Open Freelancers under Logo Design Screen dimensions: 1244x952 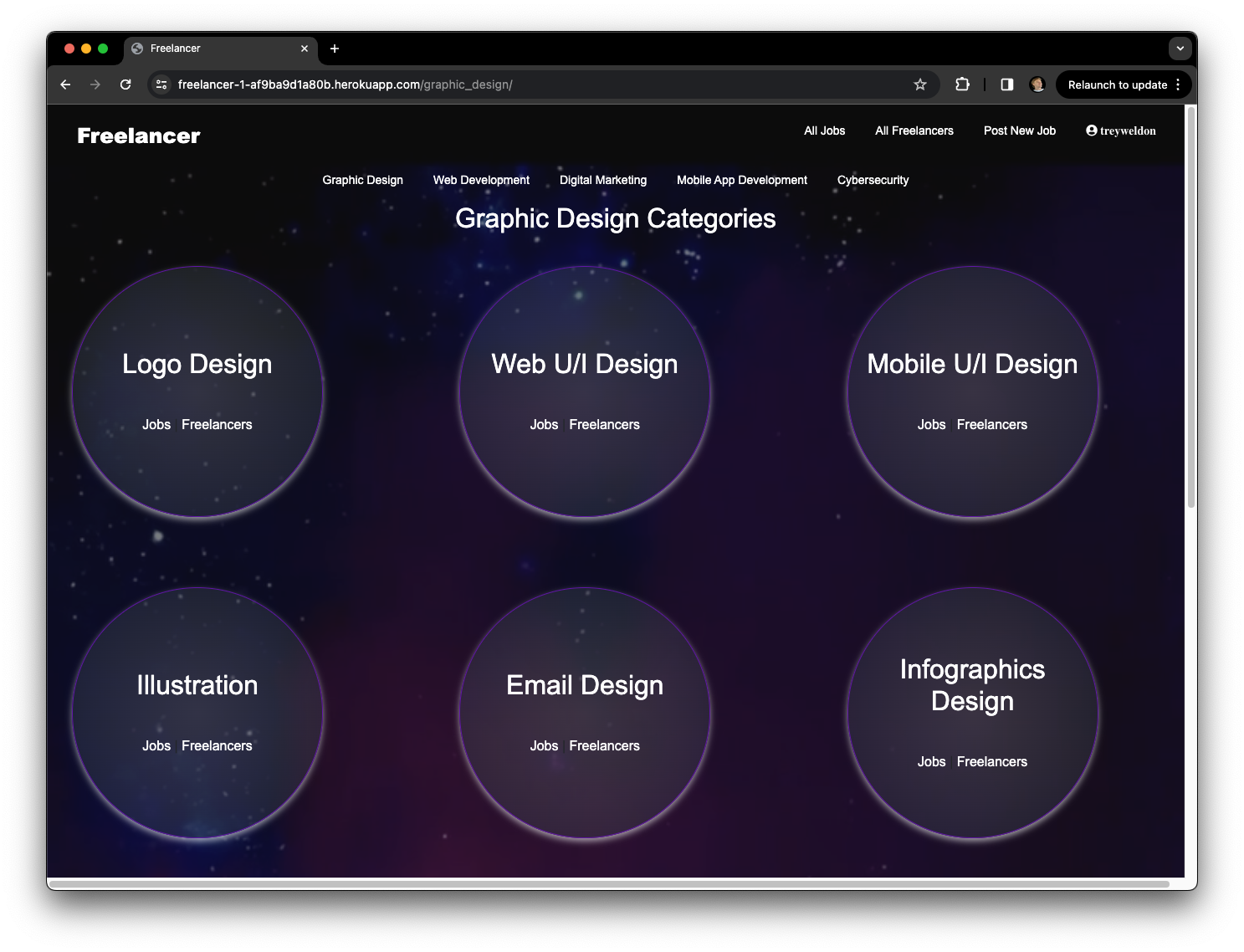(x=217, y=424)
